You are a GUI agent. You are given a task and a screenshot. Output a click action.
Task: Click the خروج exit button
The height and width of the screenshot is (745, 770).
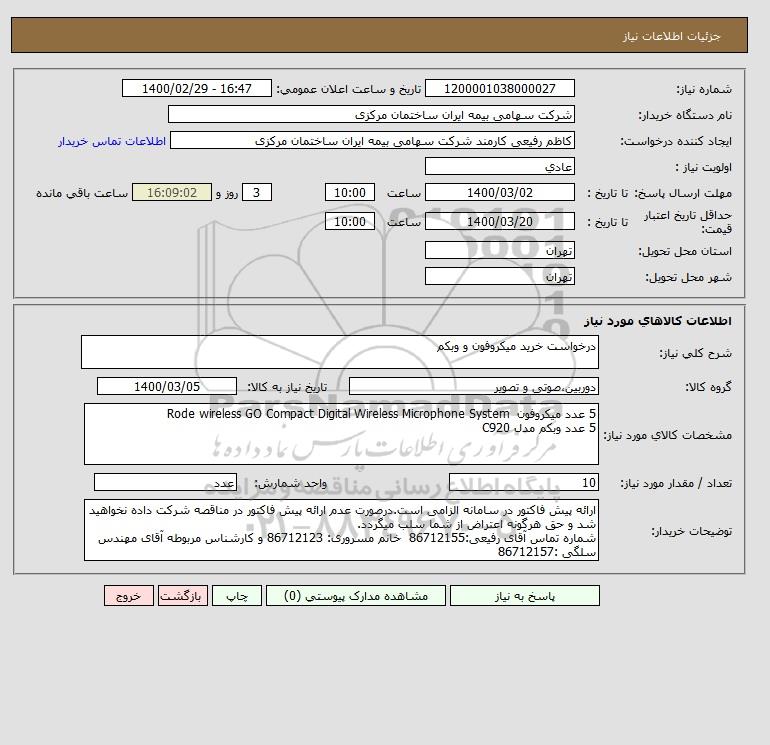(129, 595)
